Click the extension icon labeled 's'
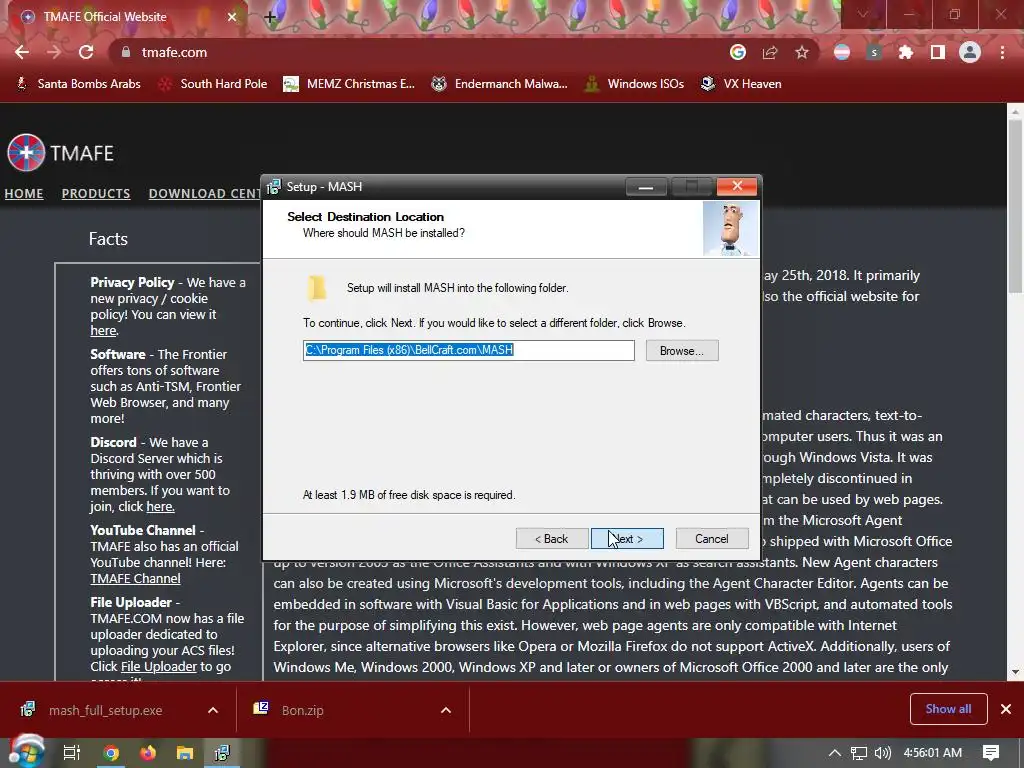1024x768 pixels. [874, 52]
